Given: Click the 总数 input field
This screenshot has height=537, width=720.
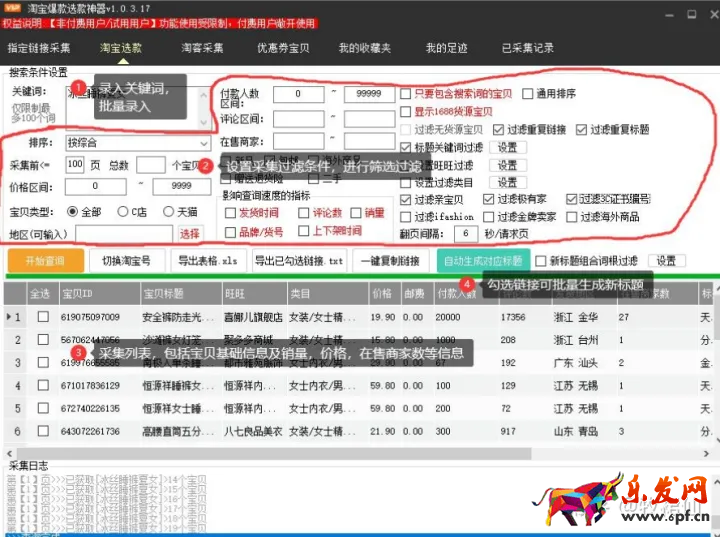Looking at the screenshot, I should click(x=151, y=164).
